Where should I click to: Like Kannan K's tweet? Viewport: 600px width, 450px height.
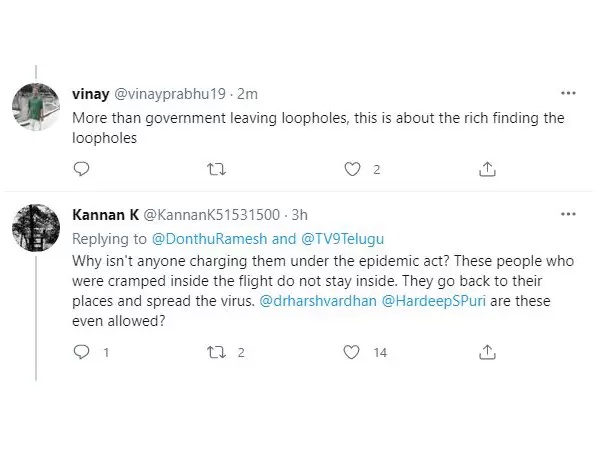pyautogui.click(x=351, y=351)
